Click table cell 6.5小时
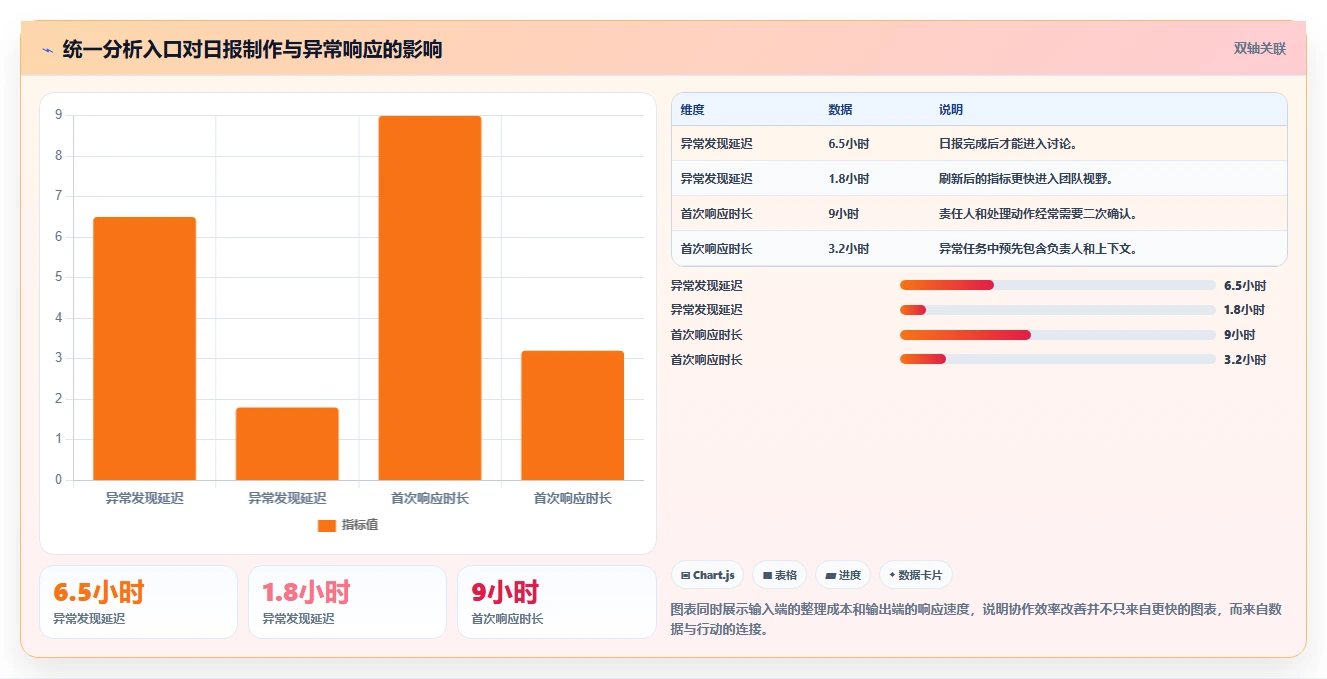The width and height of the screenshot is (1327, 679). (848, 144)
